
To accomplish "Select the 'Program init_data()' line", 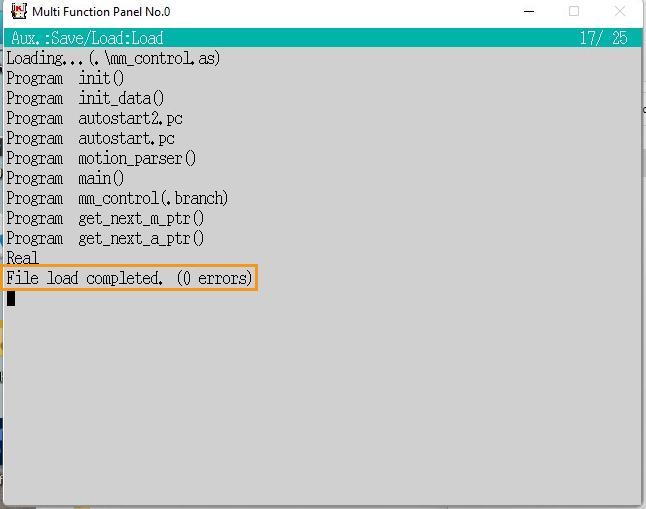I will (x=85, y=99).
